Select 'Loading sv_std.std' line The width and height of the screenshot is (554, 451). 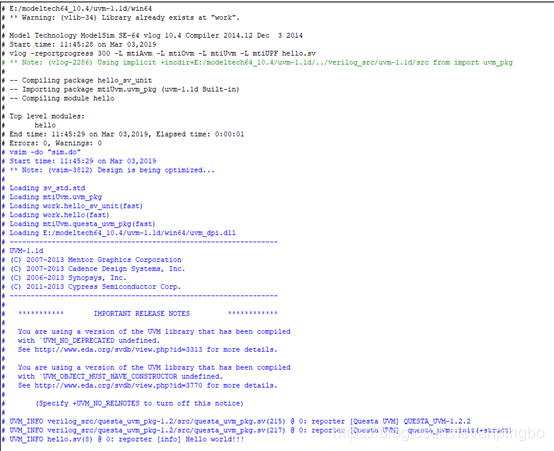point(47,188)
